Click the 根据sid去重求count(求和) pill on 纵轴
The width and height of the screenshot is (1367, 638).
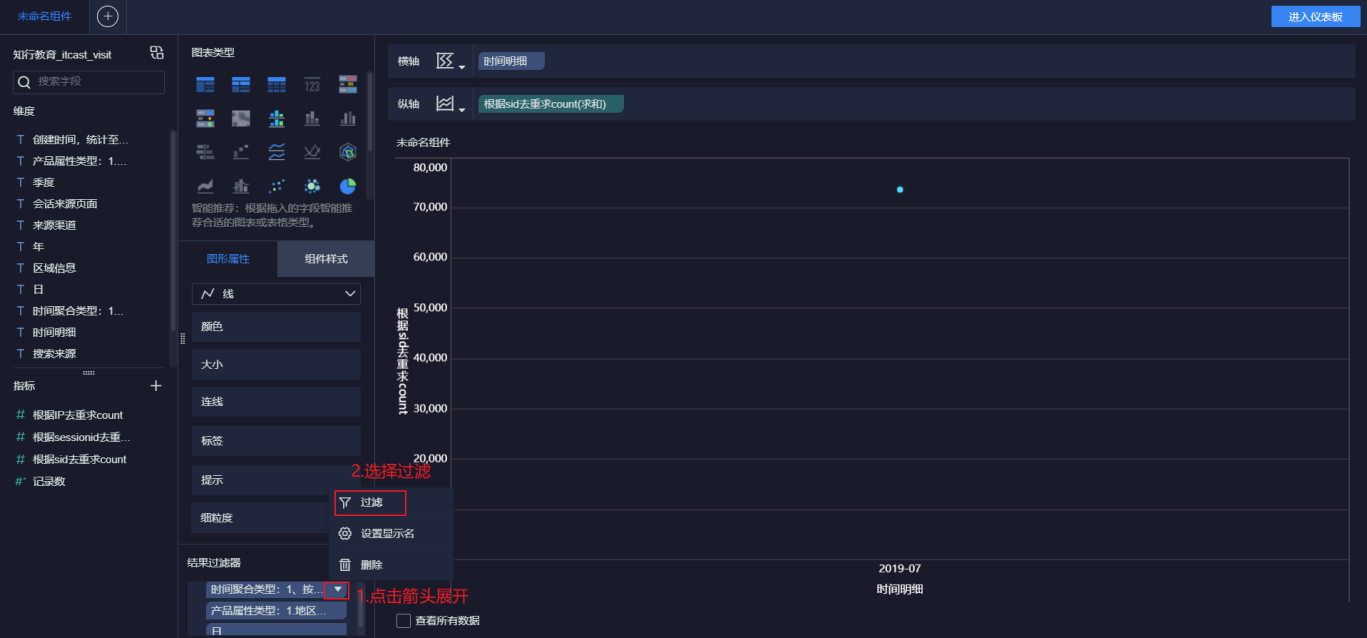551,104
